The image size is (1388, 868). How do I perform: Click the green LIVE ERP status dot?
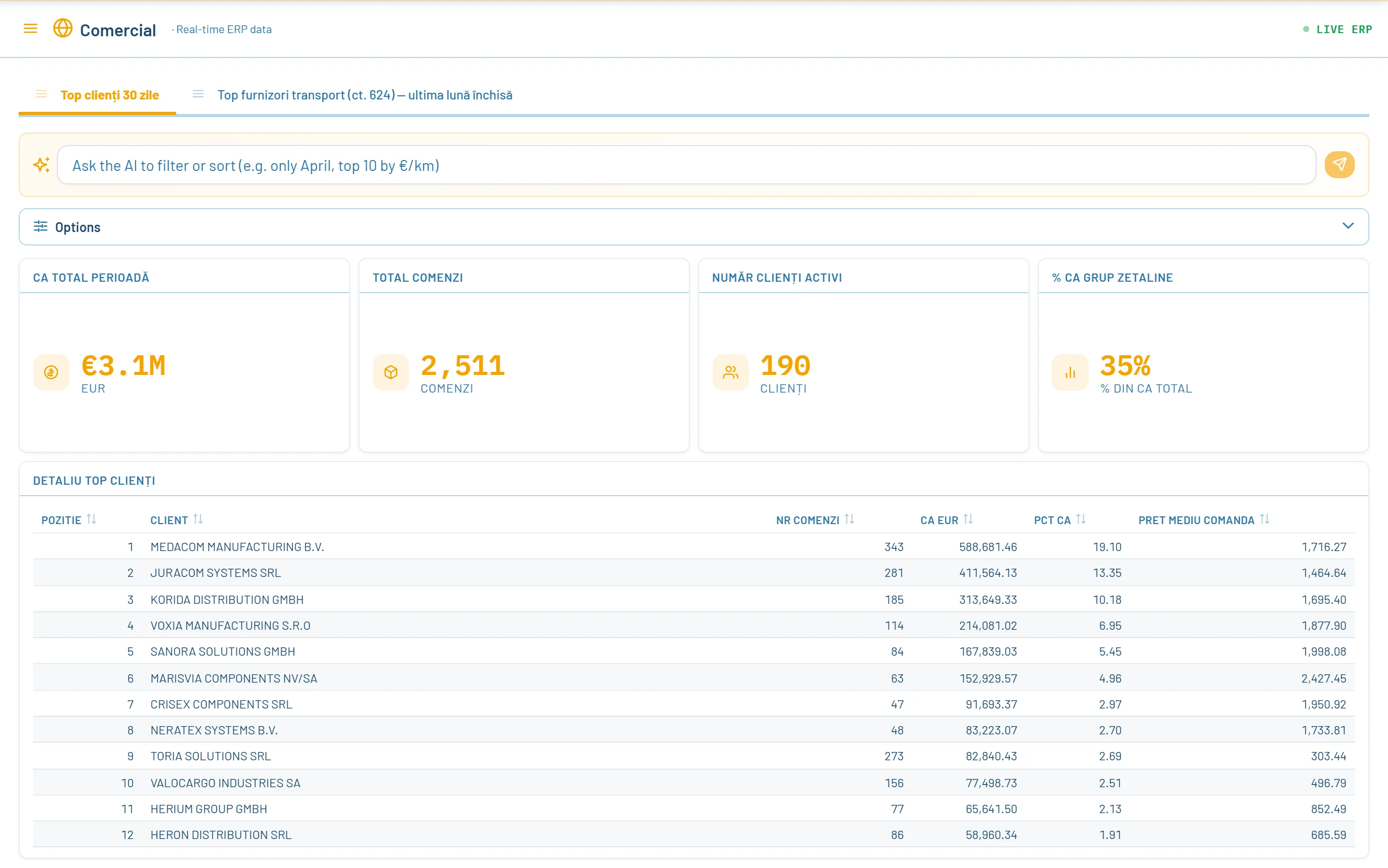1306,28
